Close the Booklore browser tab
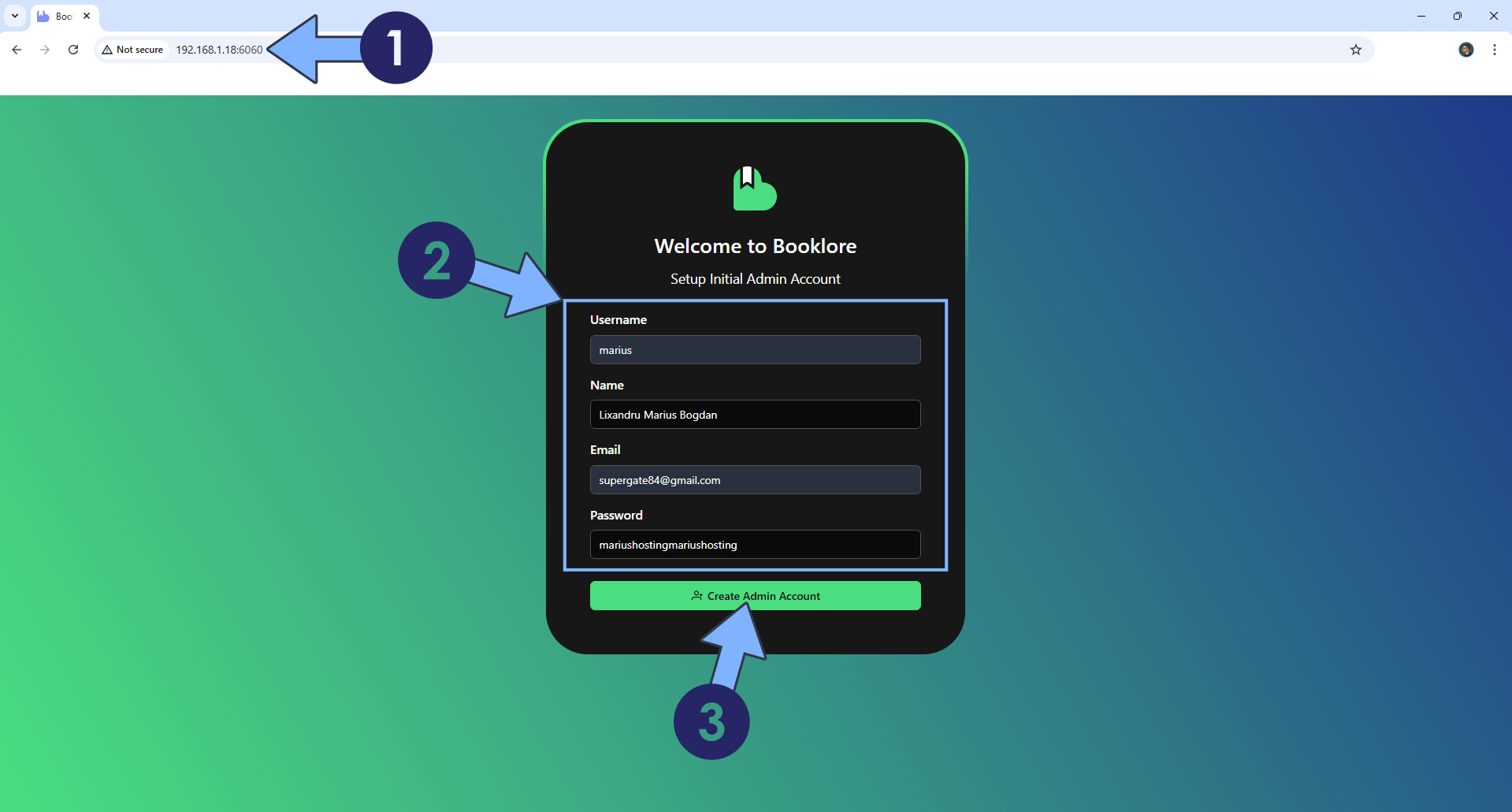The image size is (1512, 812). 87,16
